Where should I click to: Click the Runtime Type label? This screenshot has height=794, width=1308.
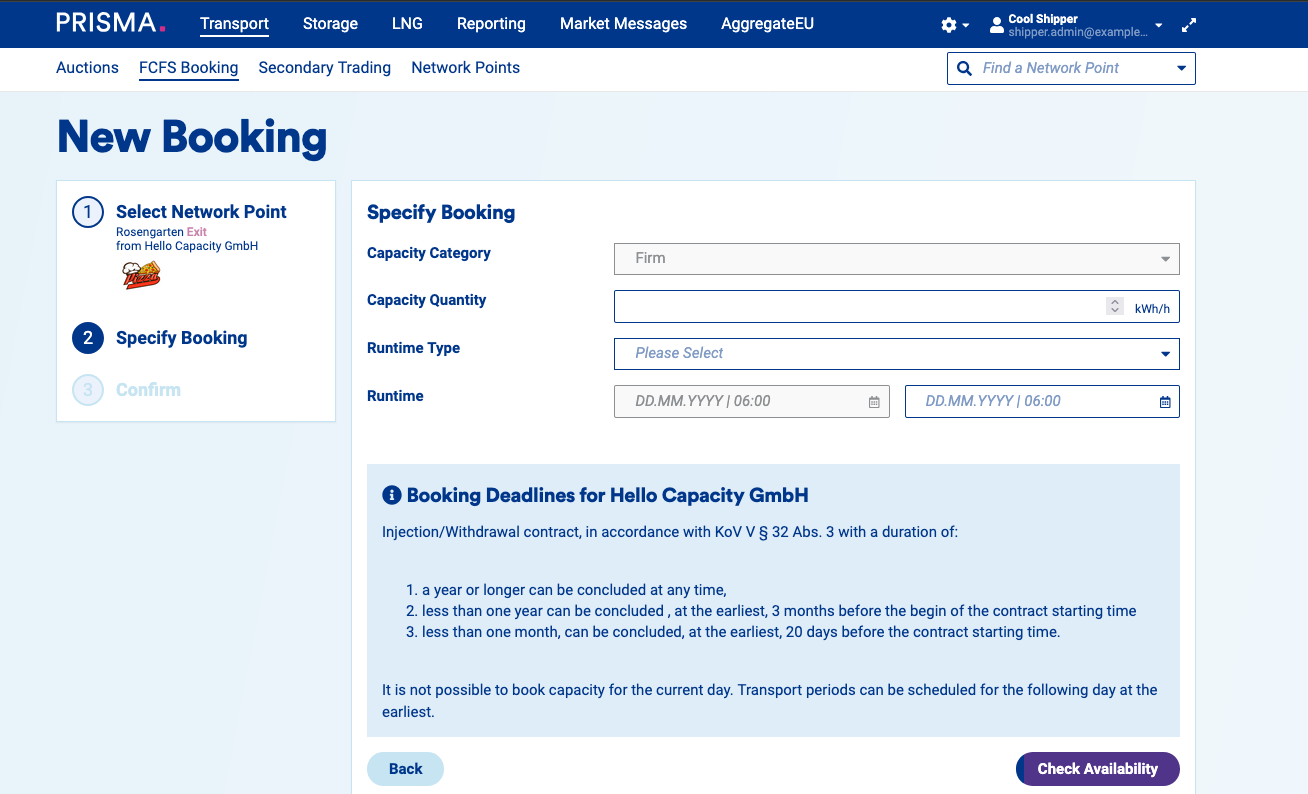413,348
